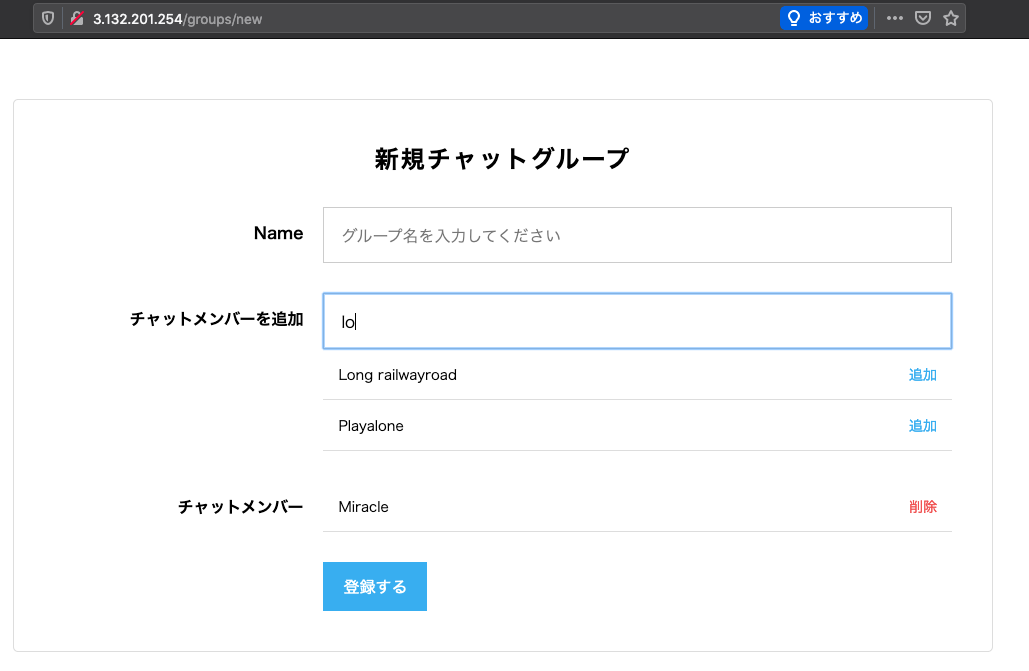1029x671 pixels.
Task: Click the tracking protection shield icon
Action: click(47, 18)
